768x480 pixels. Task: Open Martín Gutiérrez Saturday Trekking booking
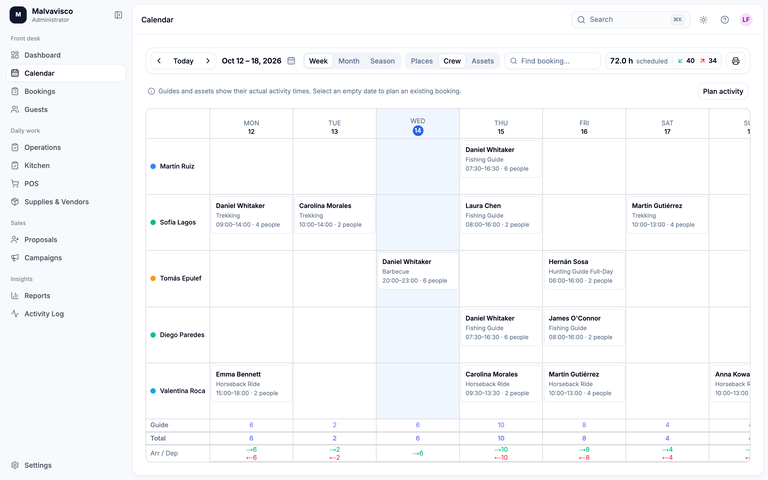tap(667, 215)
